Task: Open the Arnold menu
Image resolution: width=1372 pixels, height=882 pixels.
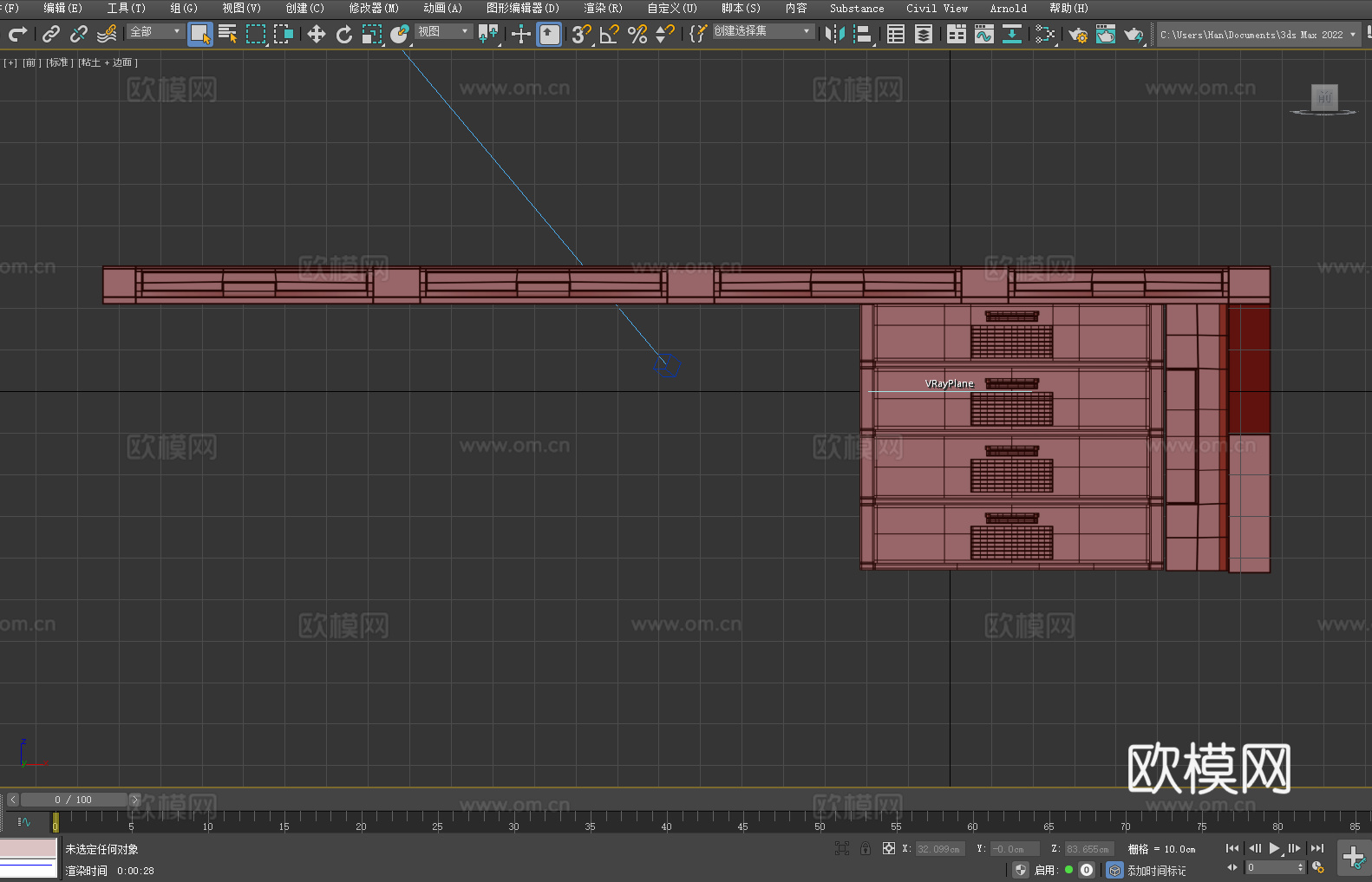Action: [1008, 8]
